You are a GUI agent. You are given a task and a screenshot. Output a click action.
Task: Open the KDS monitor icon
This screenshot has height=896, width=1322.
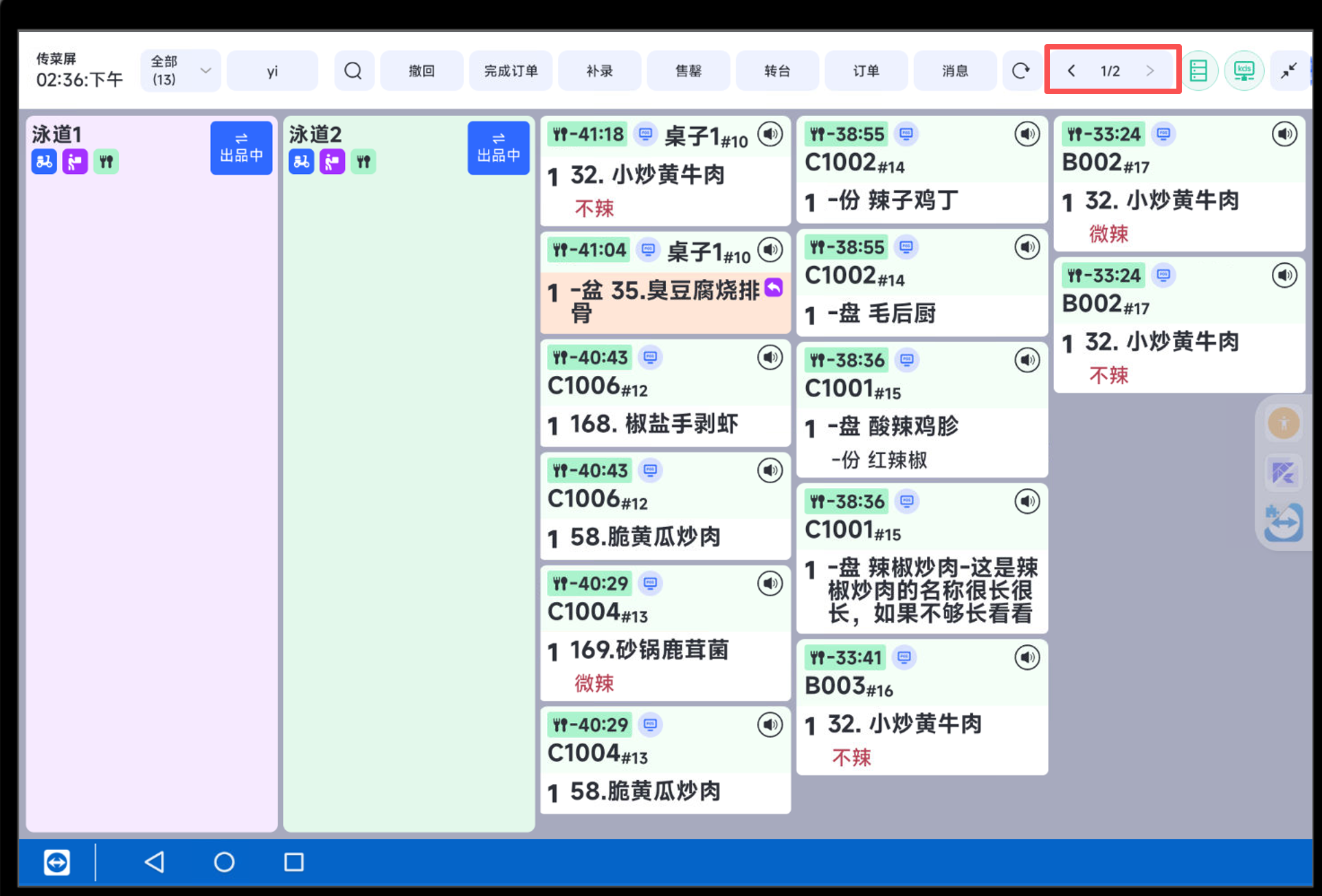tap(1244, 71)
